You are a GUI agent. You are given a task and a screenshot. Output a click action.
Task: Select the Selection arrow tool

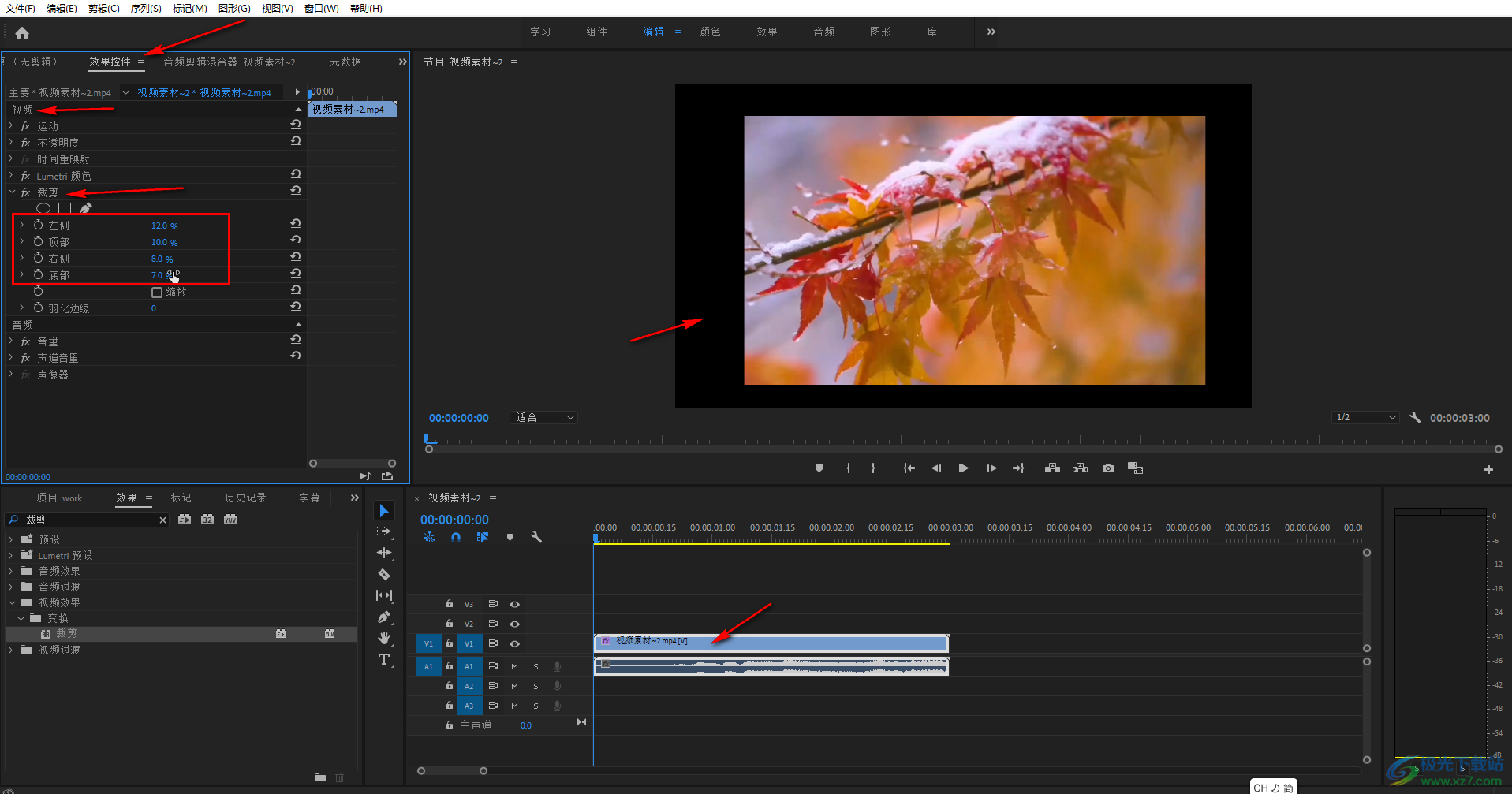point(384,510)
